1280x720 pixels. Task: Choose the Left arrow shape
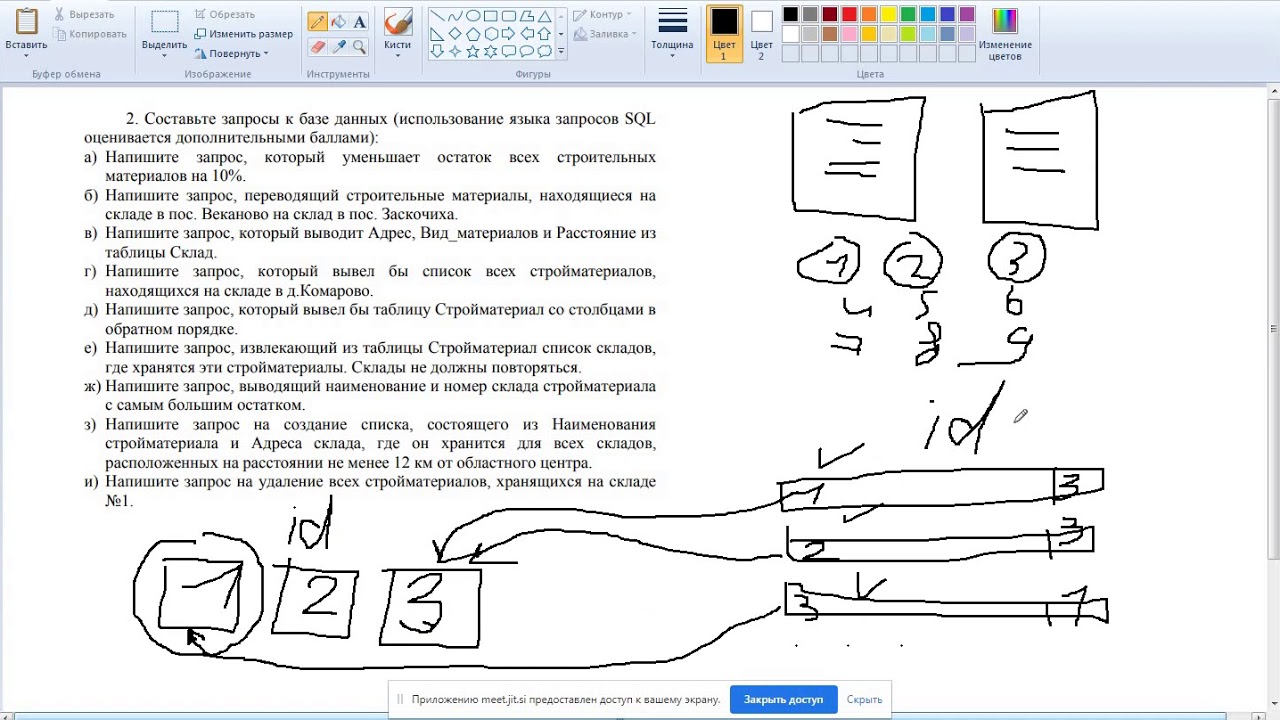click(527, 34)
